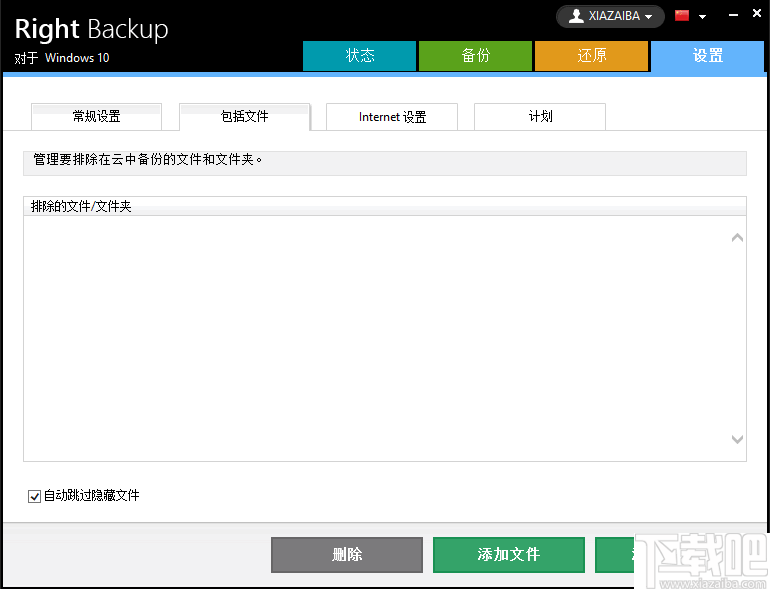
Task: Close the Right Backup window
Action: 757,14
